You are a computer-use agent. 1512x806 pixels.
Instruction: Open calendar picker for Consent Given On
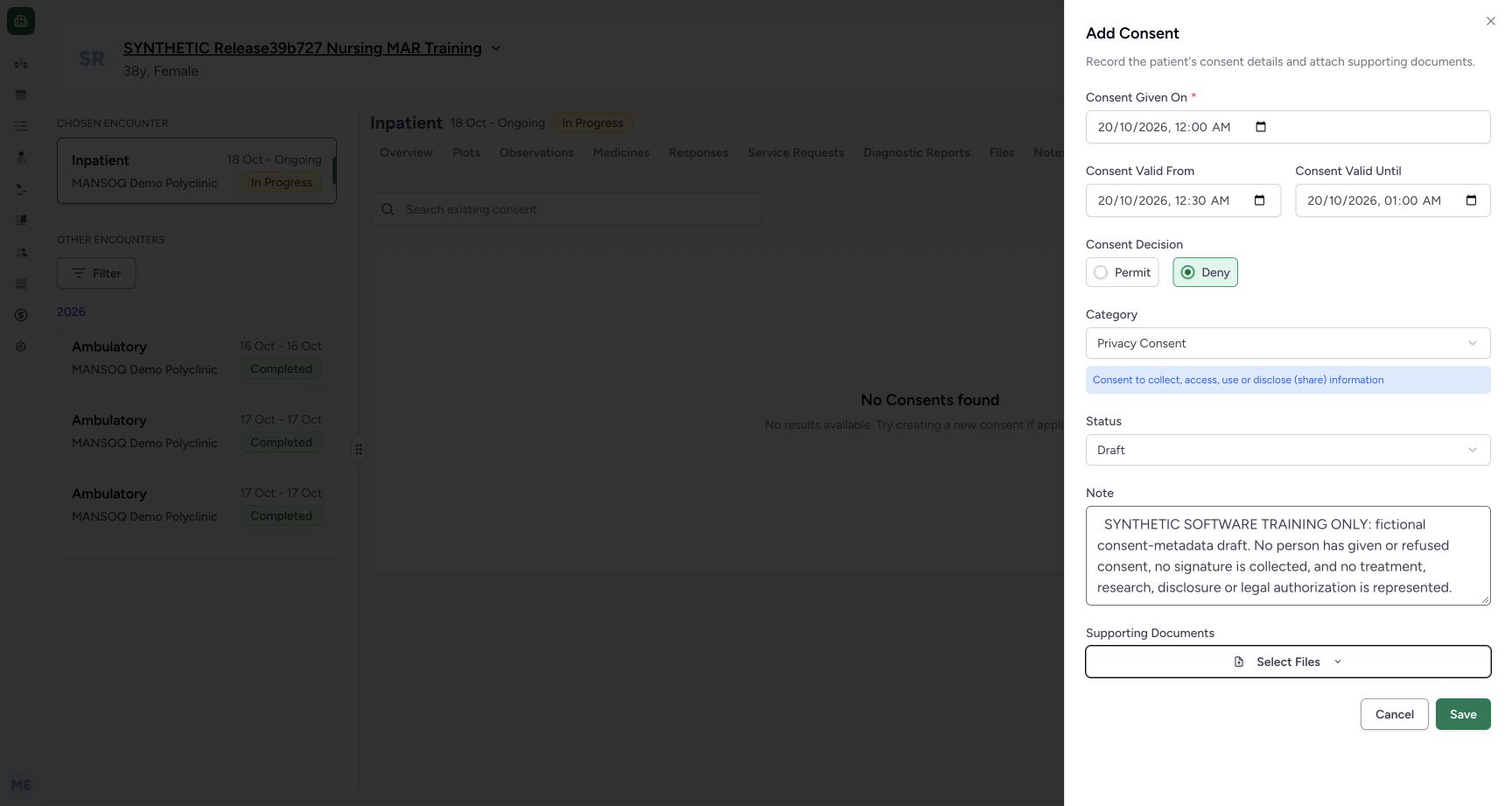tap(1260, 127)
